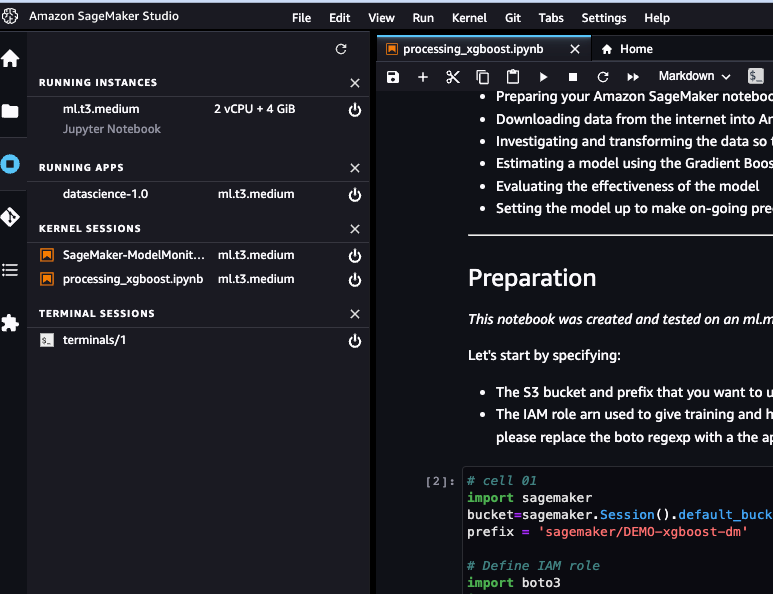Viewport: 773px width, 594px height.
Task: Restart the kernel
Action: tap(603, 77)
